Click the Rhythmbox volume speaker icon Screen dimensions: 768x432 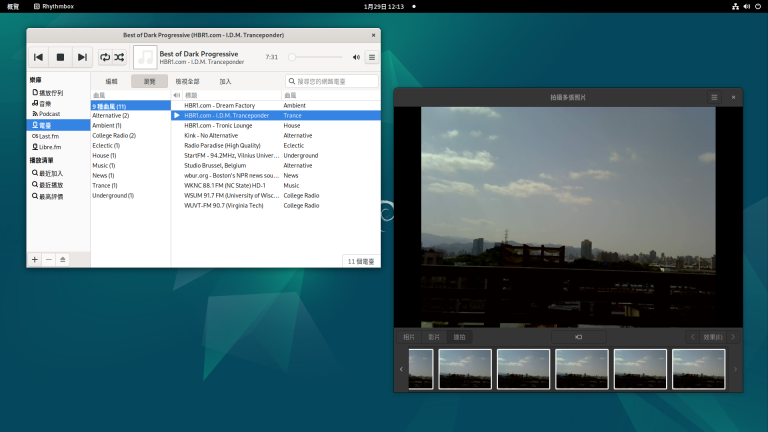pos(356,57)
